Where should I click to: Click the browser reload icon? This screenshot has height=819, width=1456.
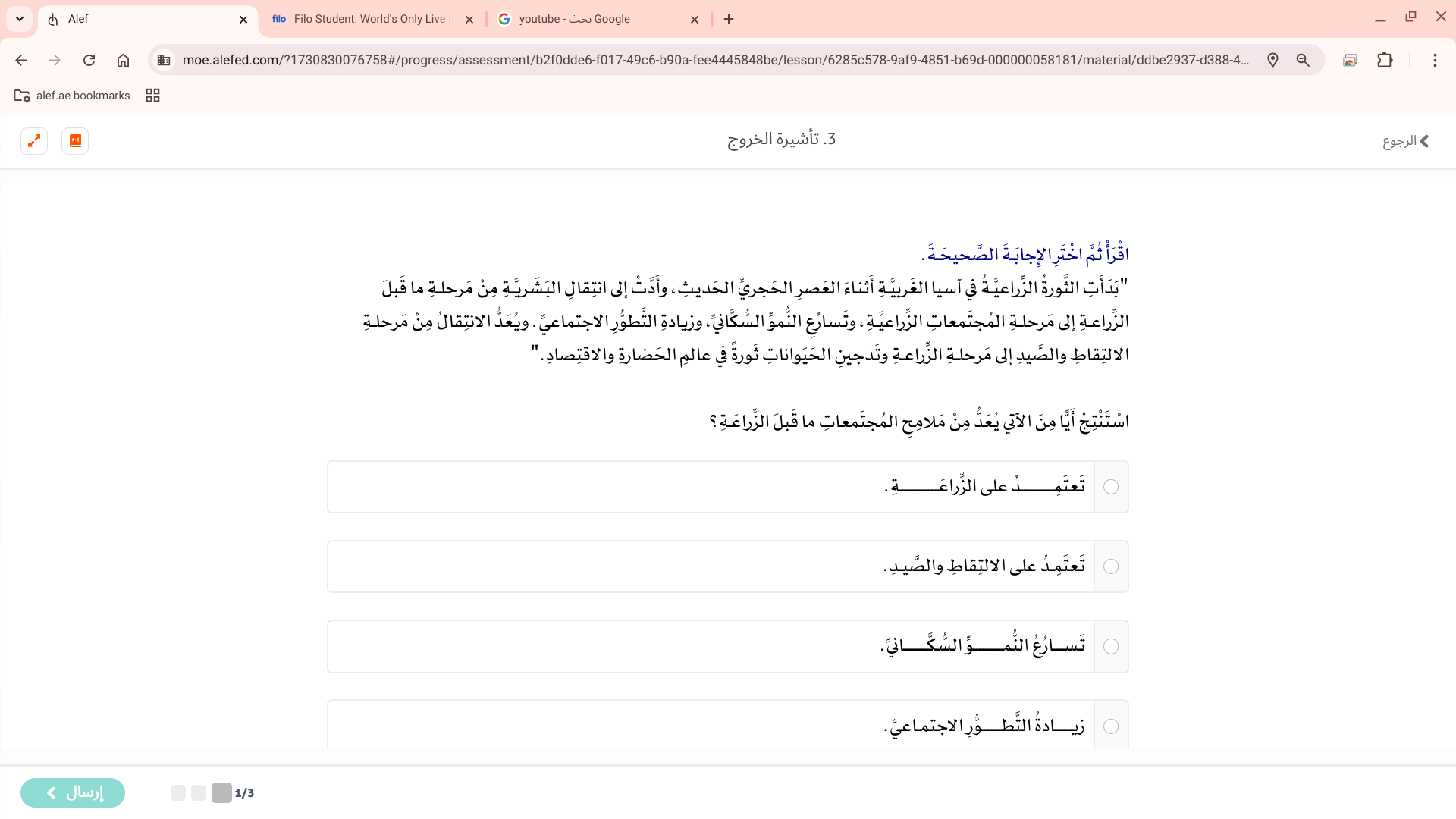[x=89, y=61]
